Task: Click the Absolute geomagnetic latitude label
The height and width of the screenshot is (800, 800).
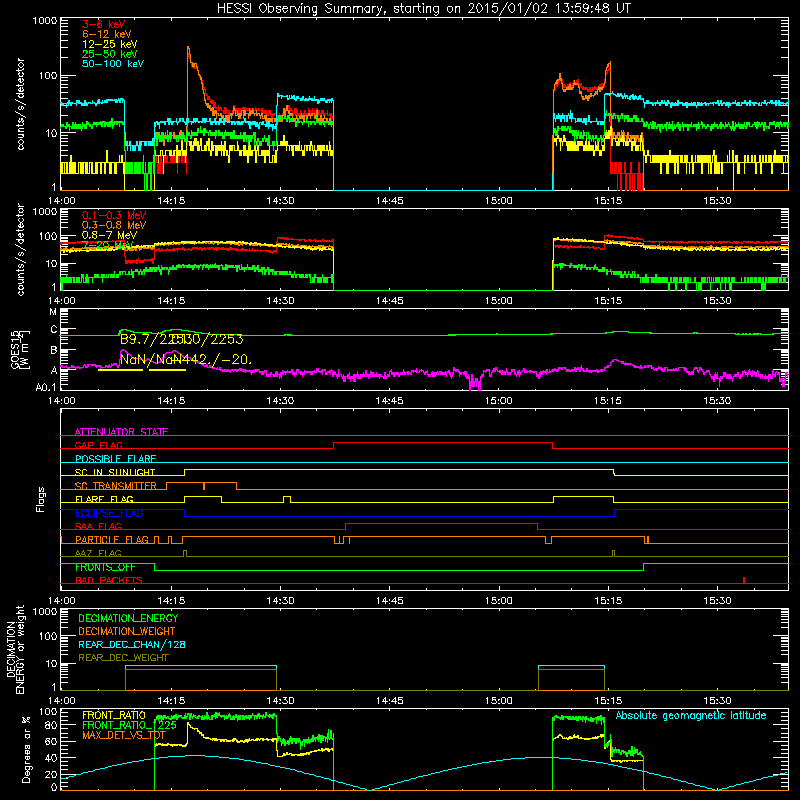Action: click(691, 715)
